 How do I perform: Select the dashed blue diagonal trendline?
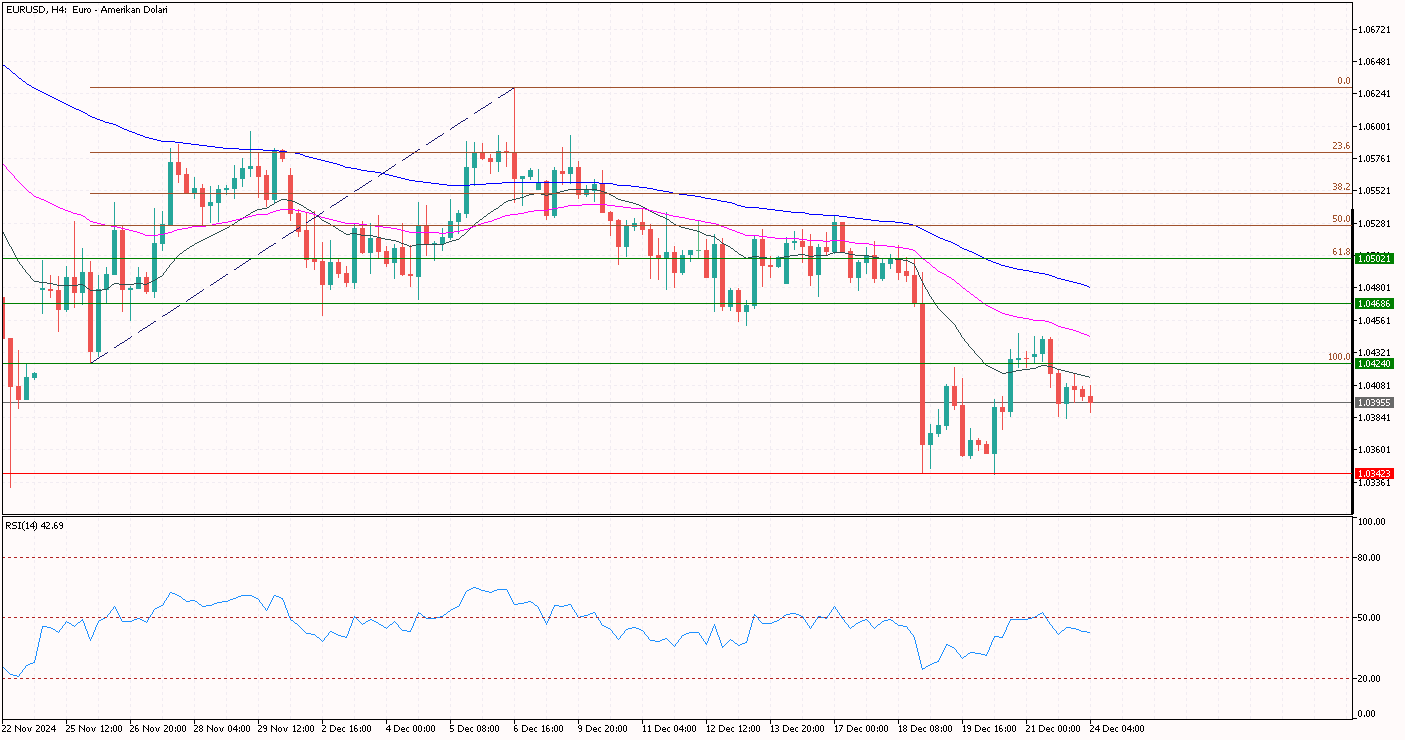tap(302, 225)
